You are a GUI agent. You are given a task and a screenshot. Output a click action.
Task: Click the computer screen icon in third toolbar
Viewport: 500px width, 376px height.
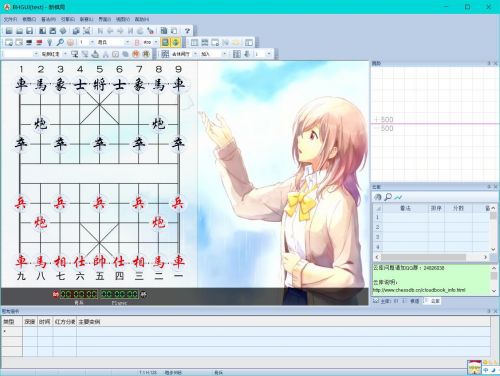75,54
